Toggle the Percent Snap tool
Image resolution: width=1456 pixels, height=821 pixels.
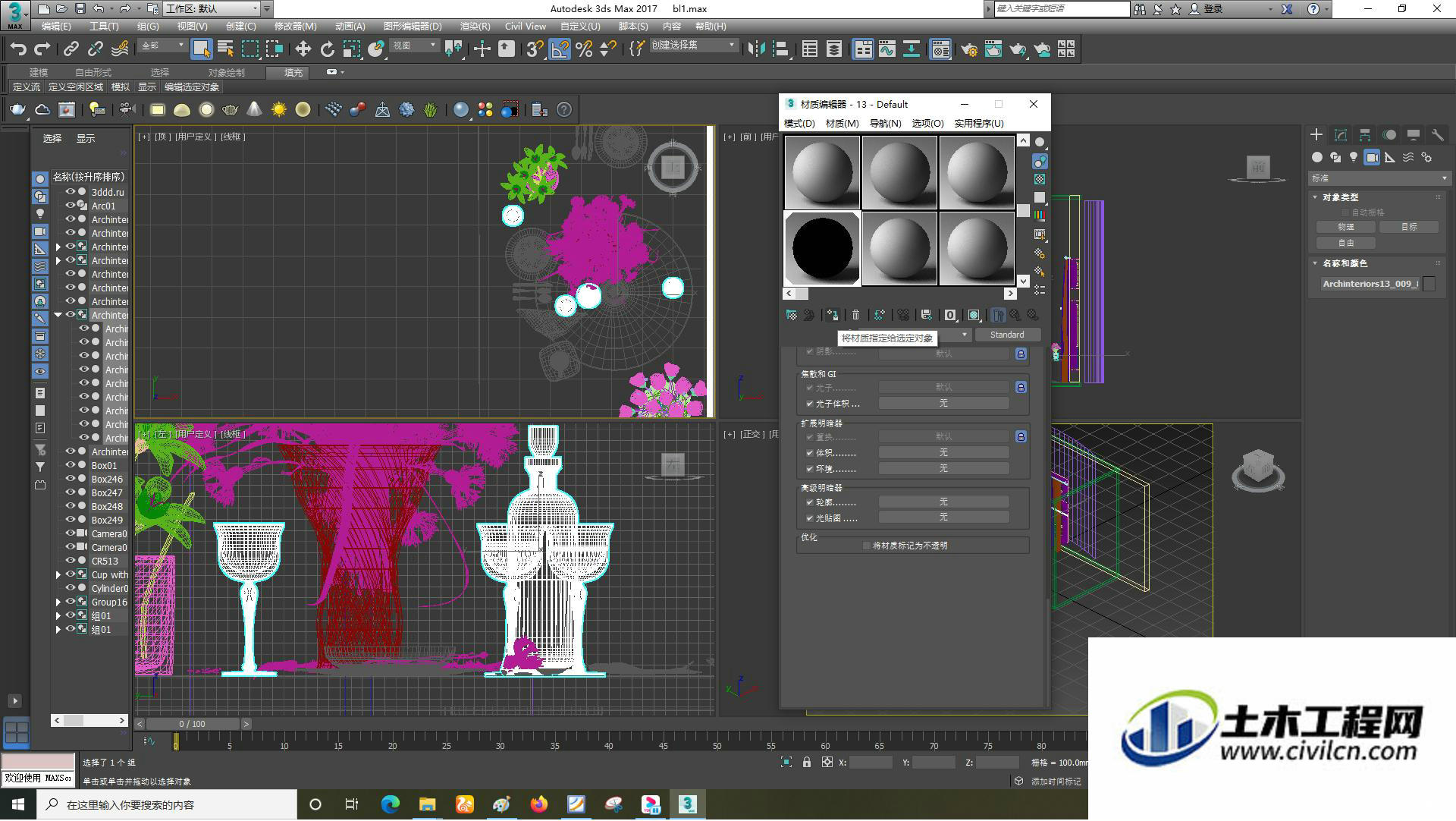(x=584, y=49)
